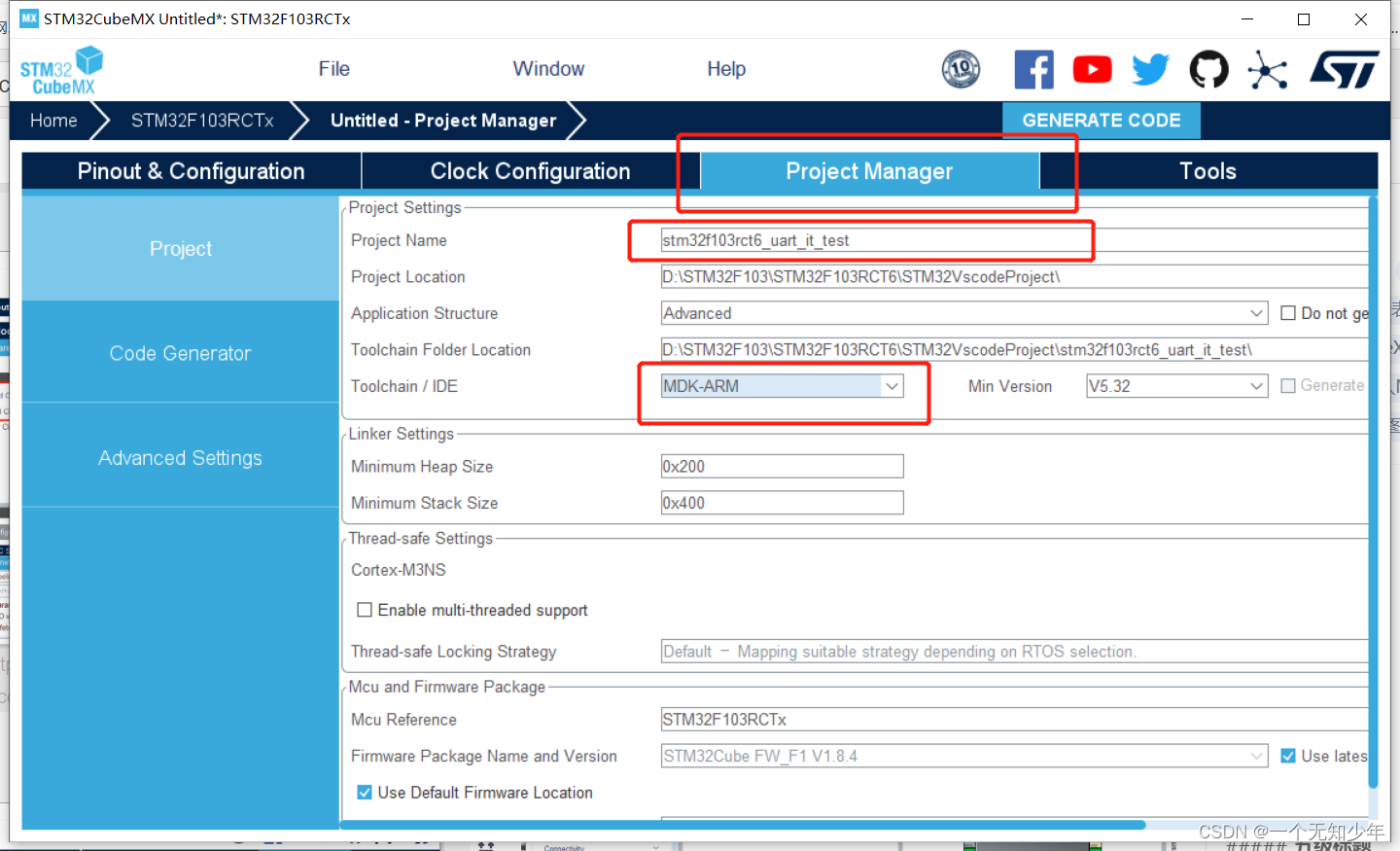
Task: Click the Project Name label
Action: coord(399,240)
